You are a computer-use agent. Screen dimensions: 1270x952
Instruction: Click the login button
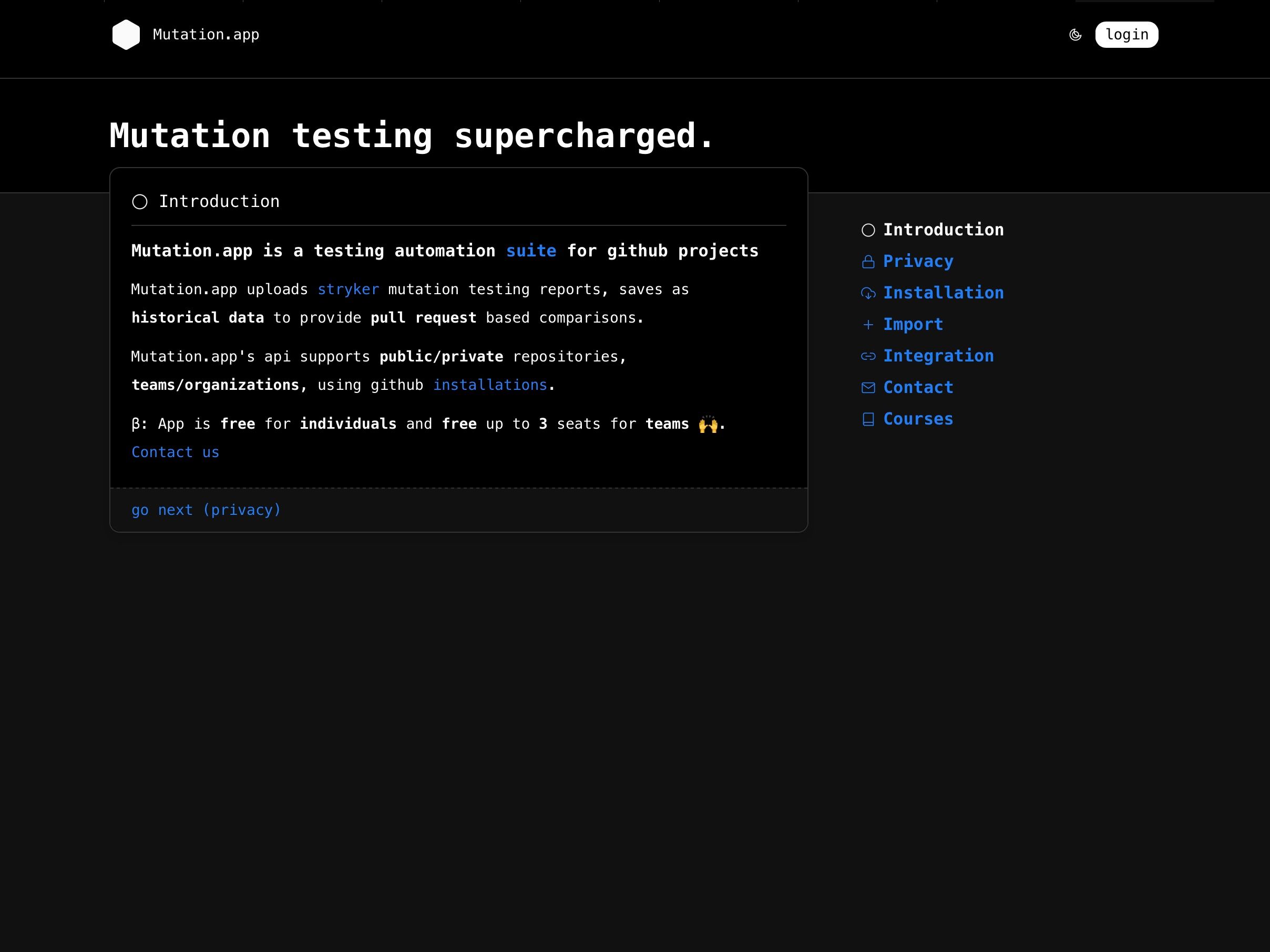pyautogui.click(x=1126, y=35)
